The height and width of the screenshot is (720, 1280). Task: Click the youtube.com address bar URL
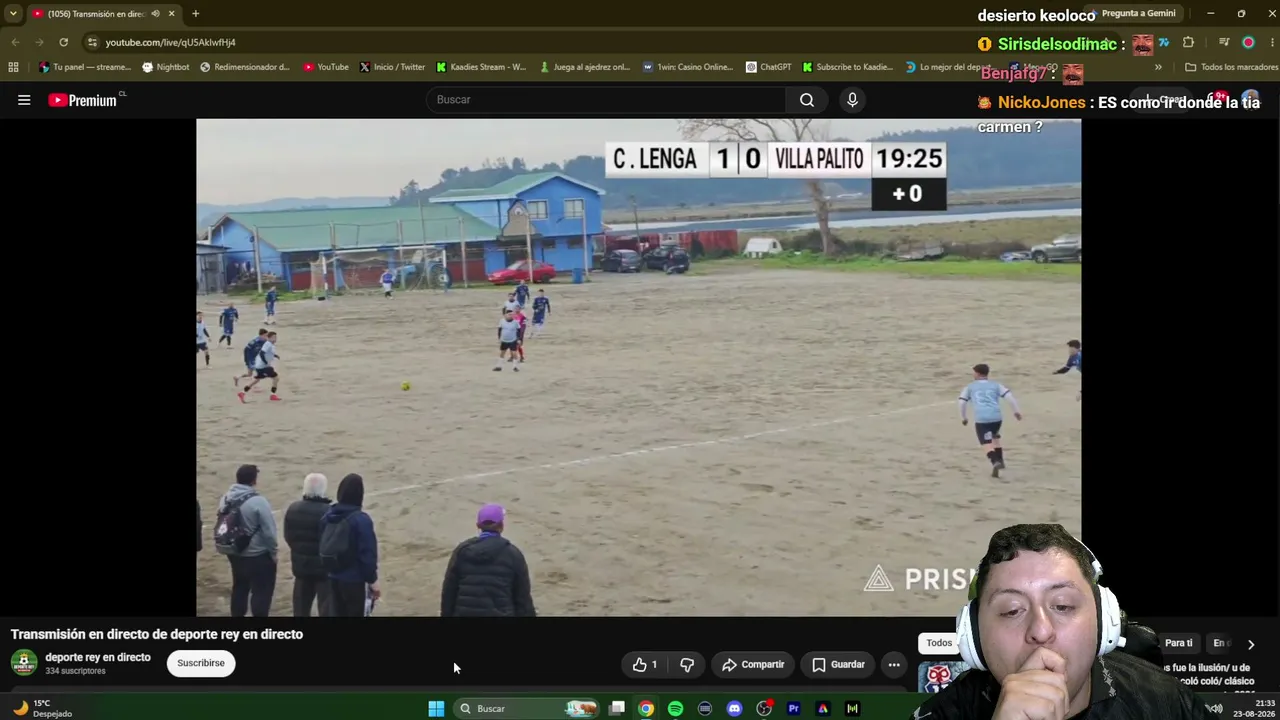pyautogui.click(x=171, y=43)
